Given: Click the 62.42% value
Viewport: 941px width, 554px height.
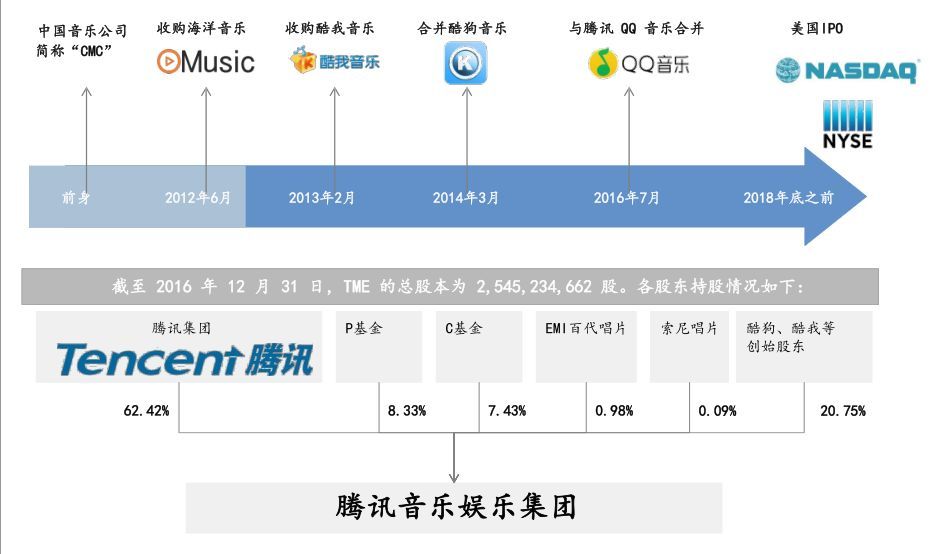Looking at the screenshot, I should [146, 411].
